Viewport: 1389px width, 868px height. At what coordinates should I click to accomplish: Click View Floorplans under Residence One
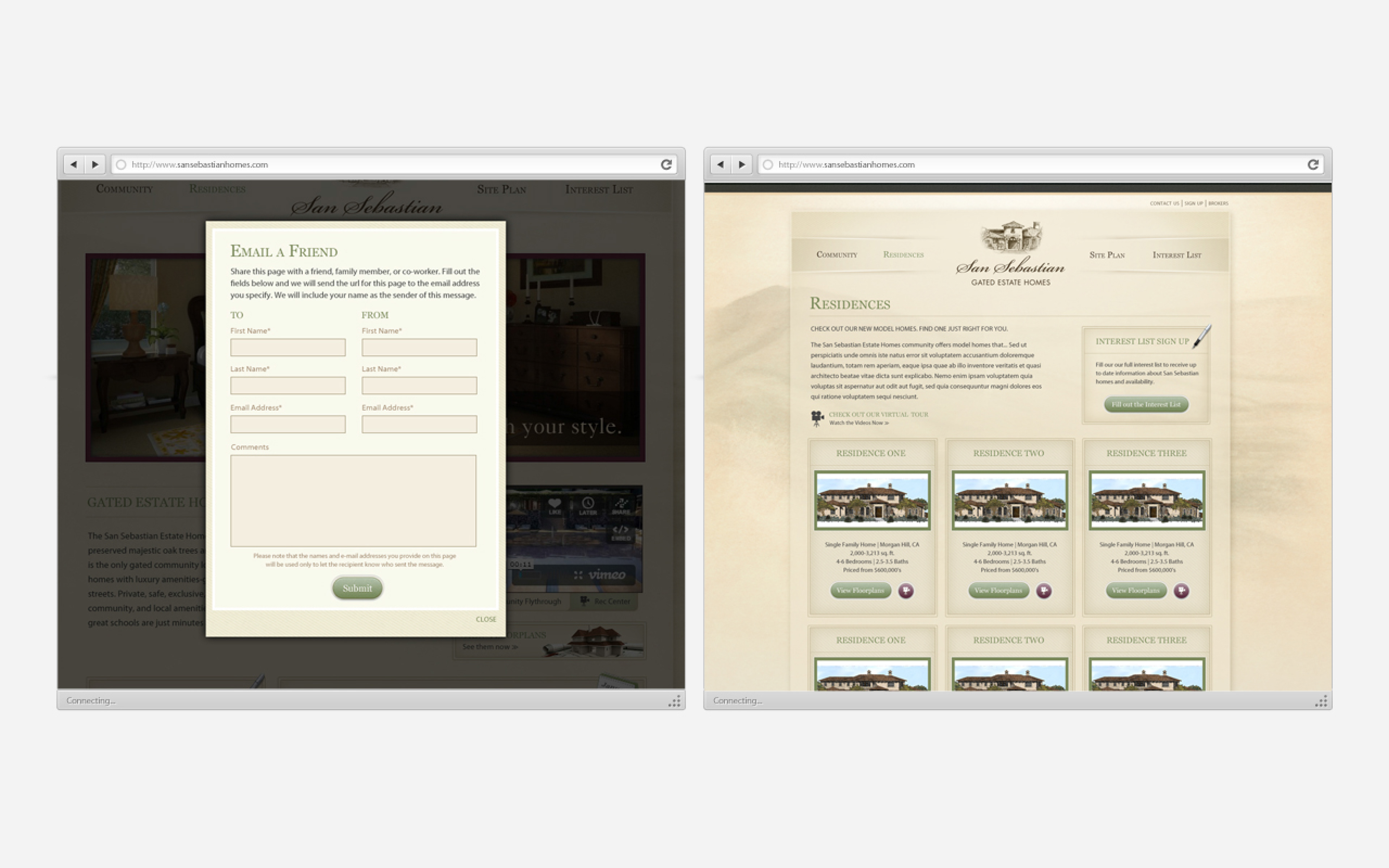coord(861,590)
